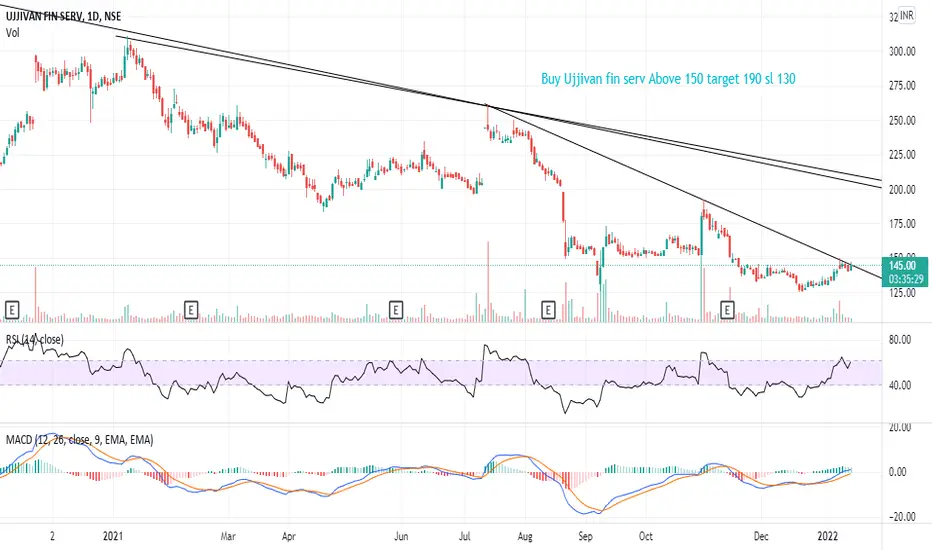
Task: Click the earnings E marker between Aug and Sep
Action: click(x=548, y=310)
